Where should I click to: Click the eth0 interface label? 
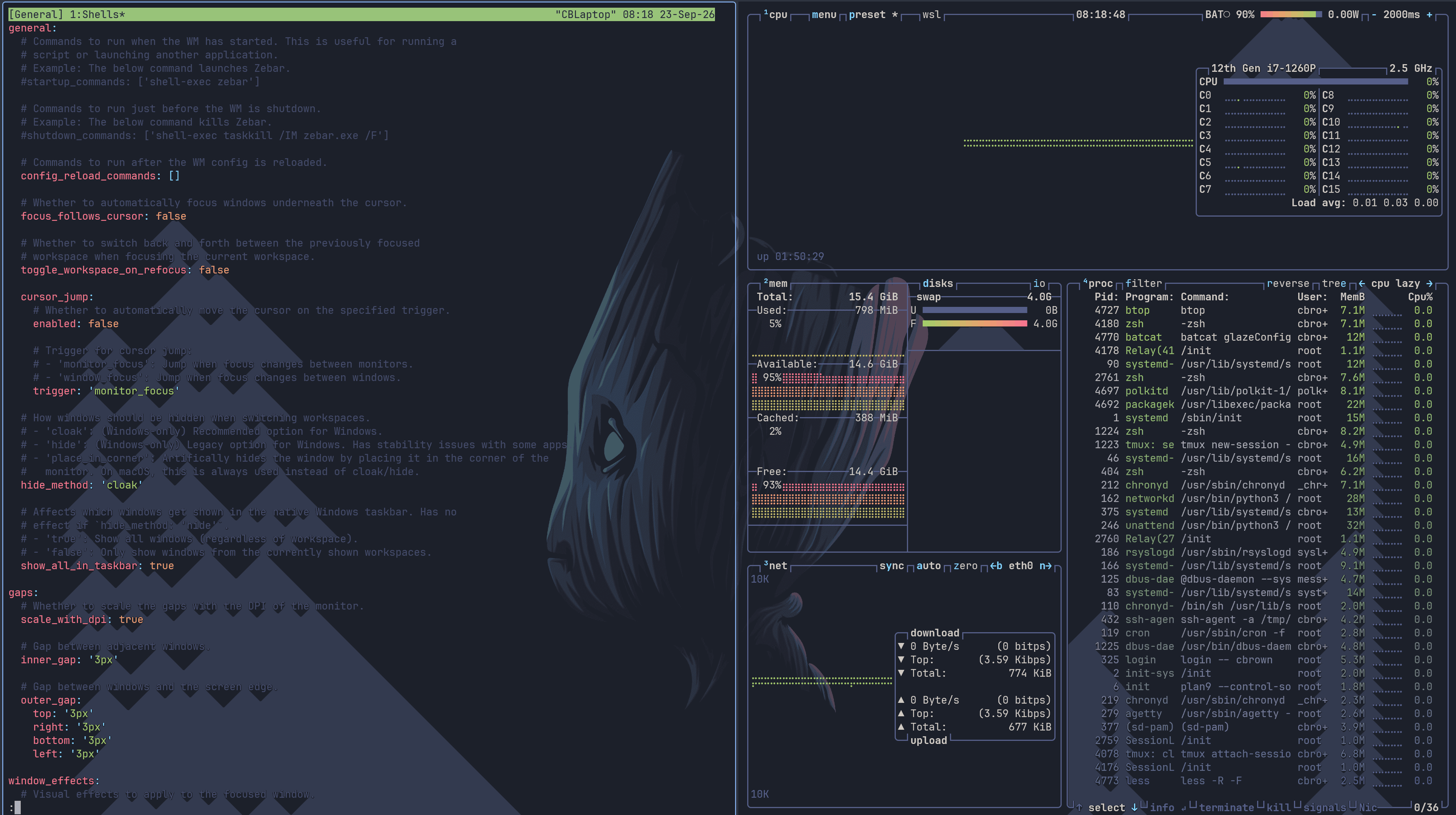[x=1021, y=565]
